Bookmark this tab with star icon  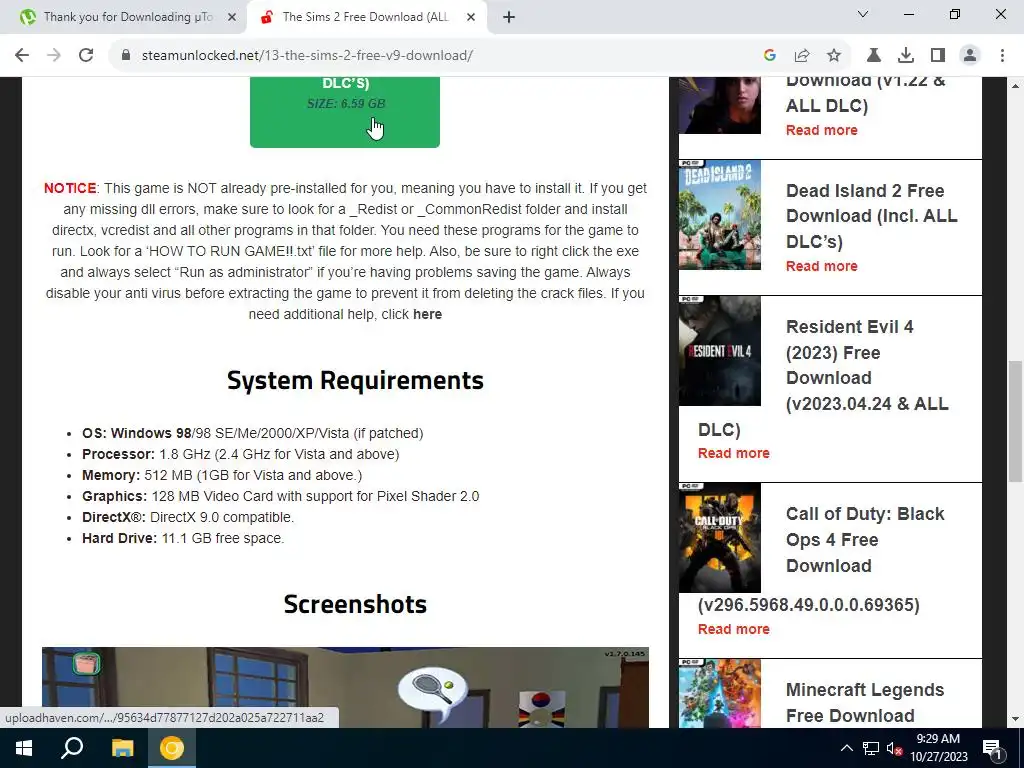pos(834,56)
